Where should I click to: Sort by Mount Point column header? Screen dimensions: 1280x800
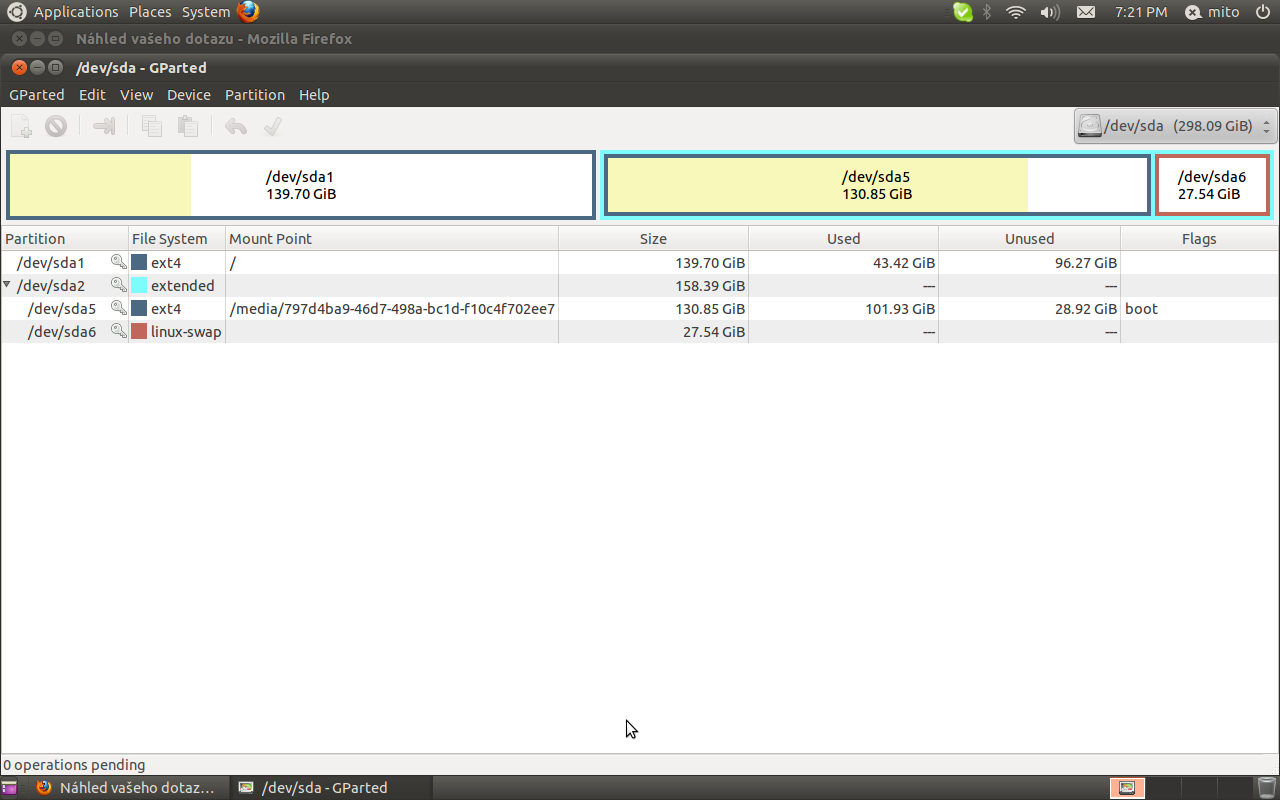pyautogui.click(x=392, y=239)
